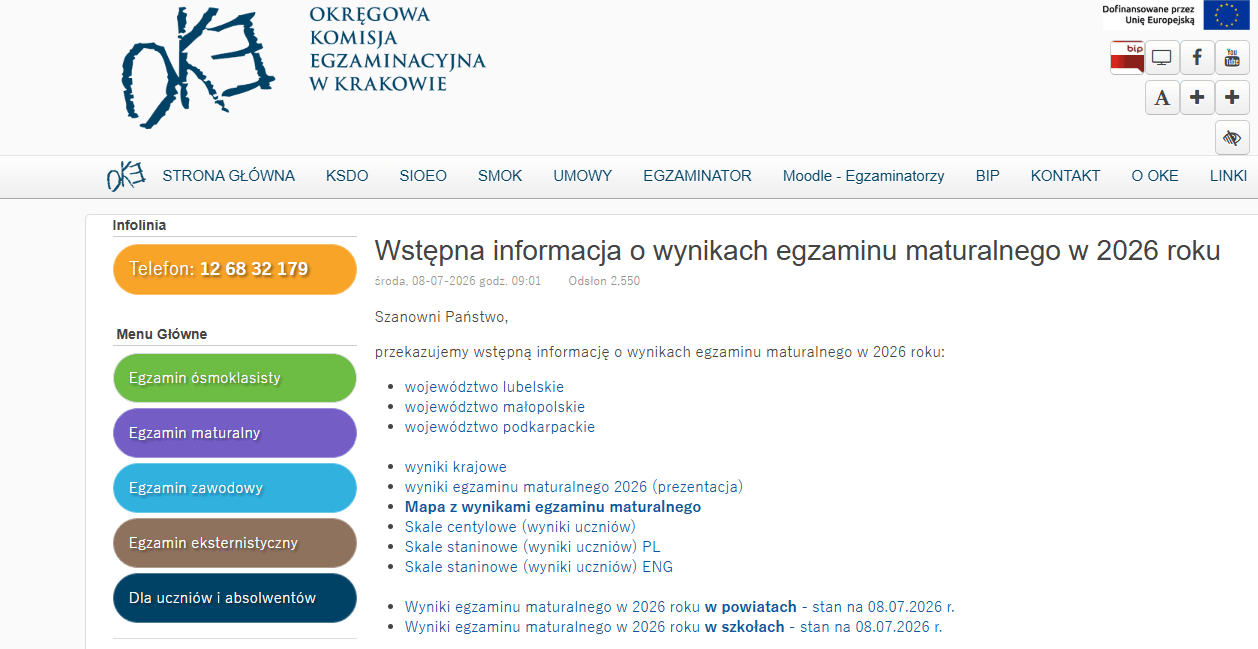Click the date środa, 08-07-2026 godz. 09:01
The height and width of the screenshot is (649, 1258).
(458, 281)
